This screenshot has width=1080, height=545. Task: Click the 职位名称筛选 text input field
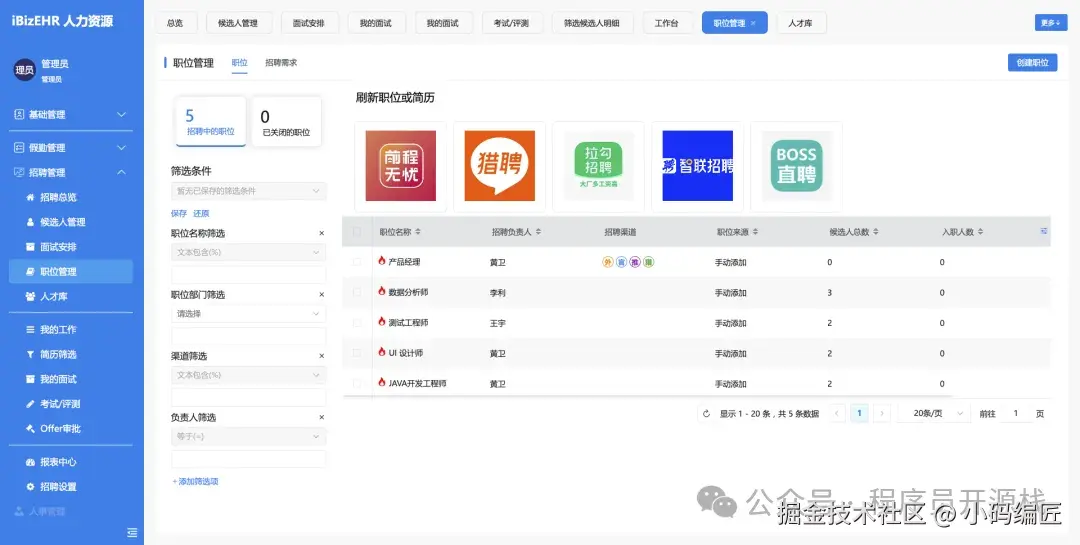249,274
